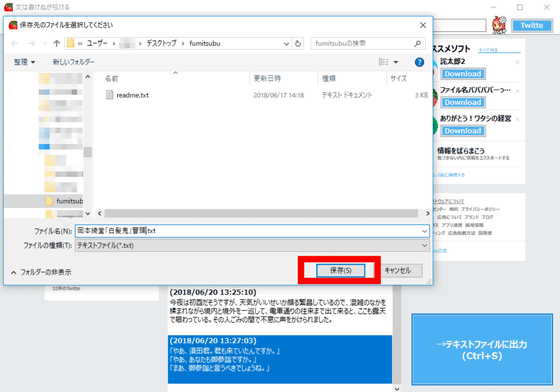This screenshot has height=392, width=560.
Task: Click Download for ファイル名バババー
Action: click(x=463, y=102)
